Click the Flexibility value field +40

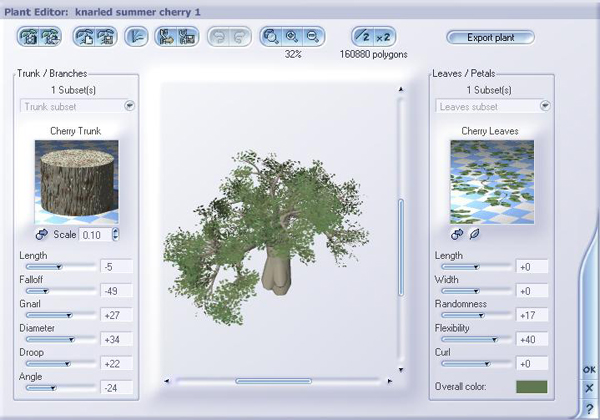click(x=532, y=339)
